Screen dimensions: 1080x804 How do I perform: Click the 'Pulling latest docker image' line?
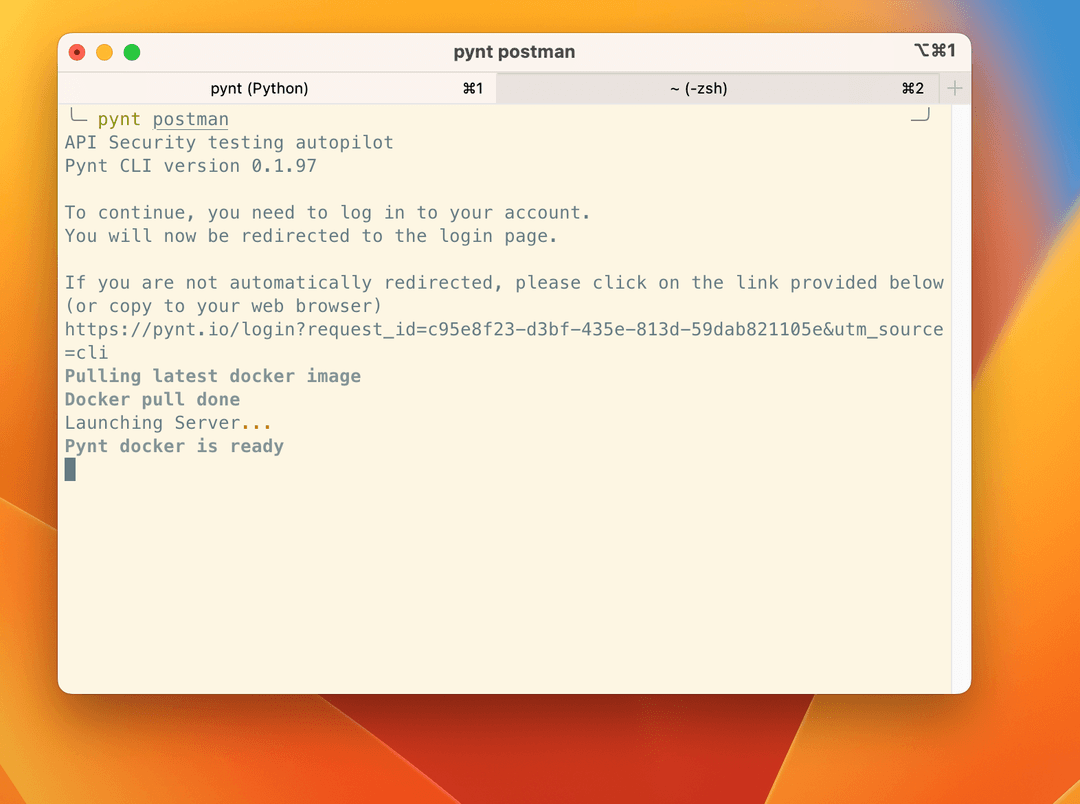point(212,376)
